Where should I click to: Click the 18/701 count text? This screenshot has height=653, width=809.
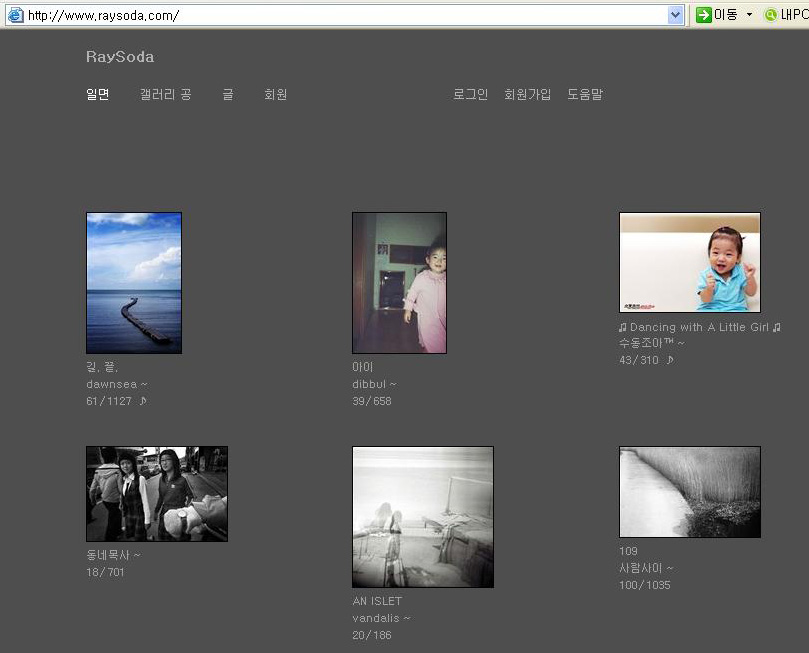pyautogui.click(x=105, y=572)
